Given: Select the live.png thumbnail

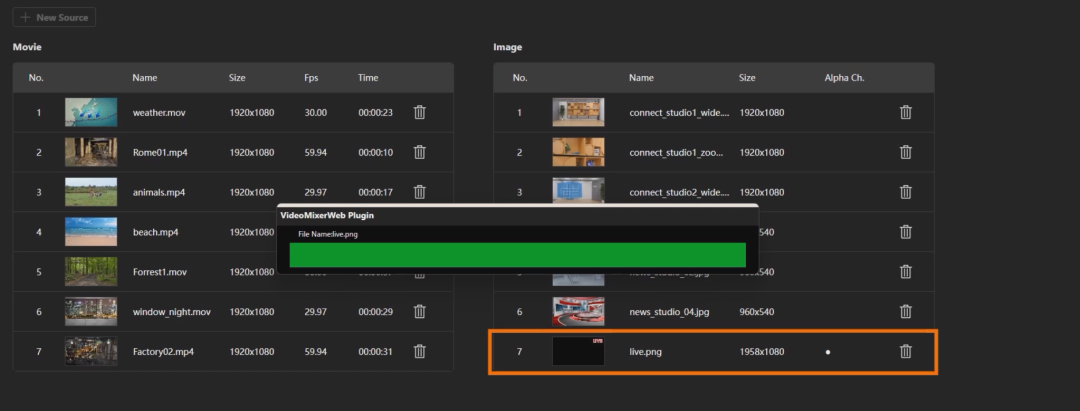Looking at the screenshot, I should 578,352.
